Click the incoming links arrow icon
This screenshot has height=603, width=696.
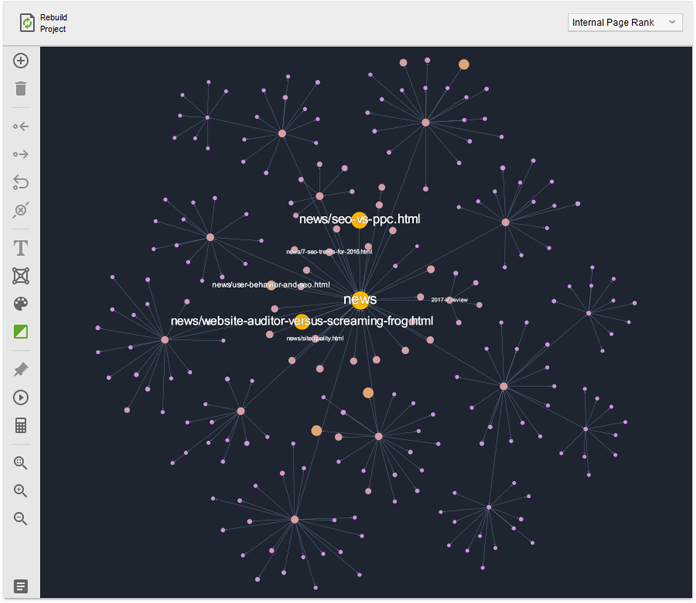[20, 127]
